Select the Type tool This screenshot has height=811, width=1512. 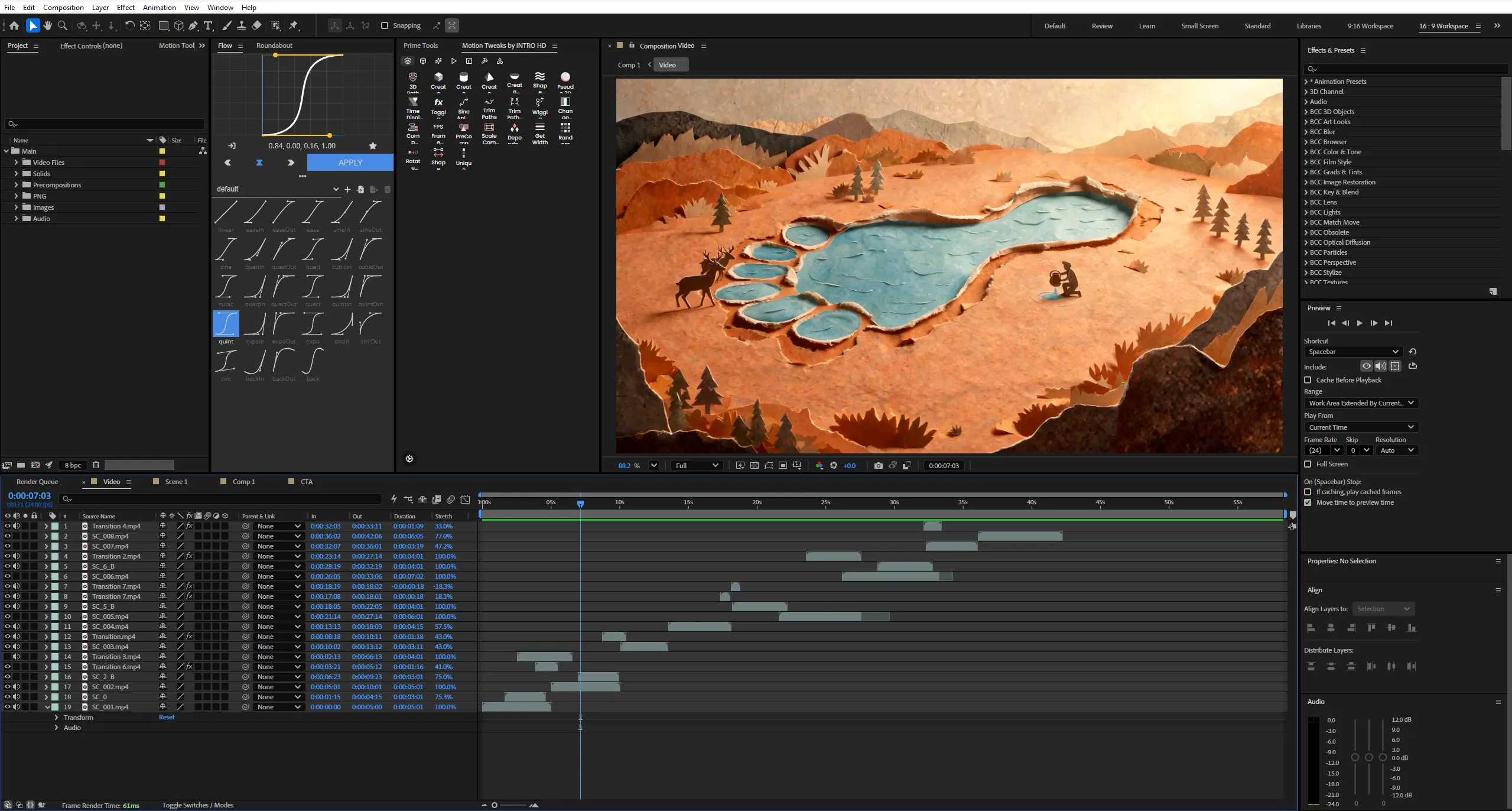pos(208,25)
